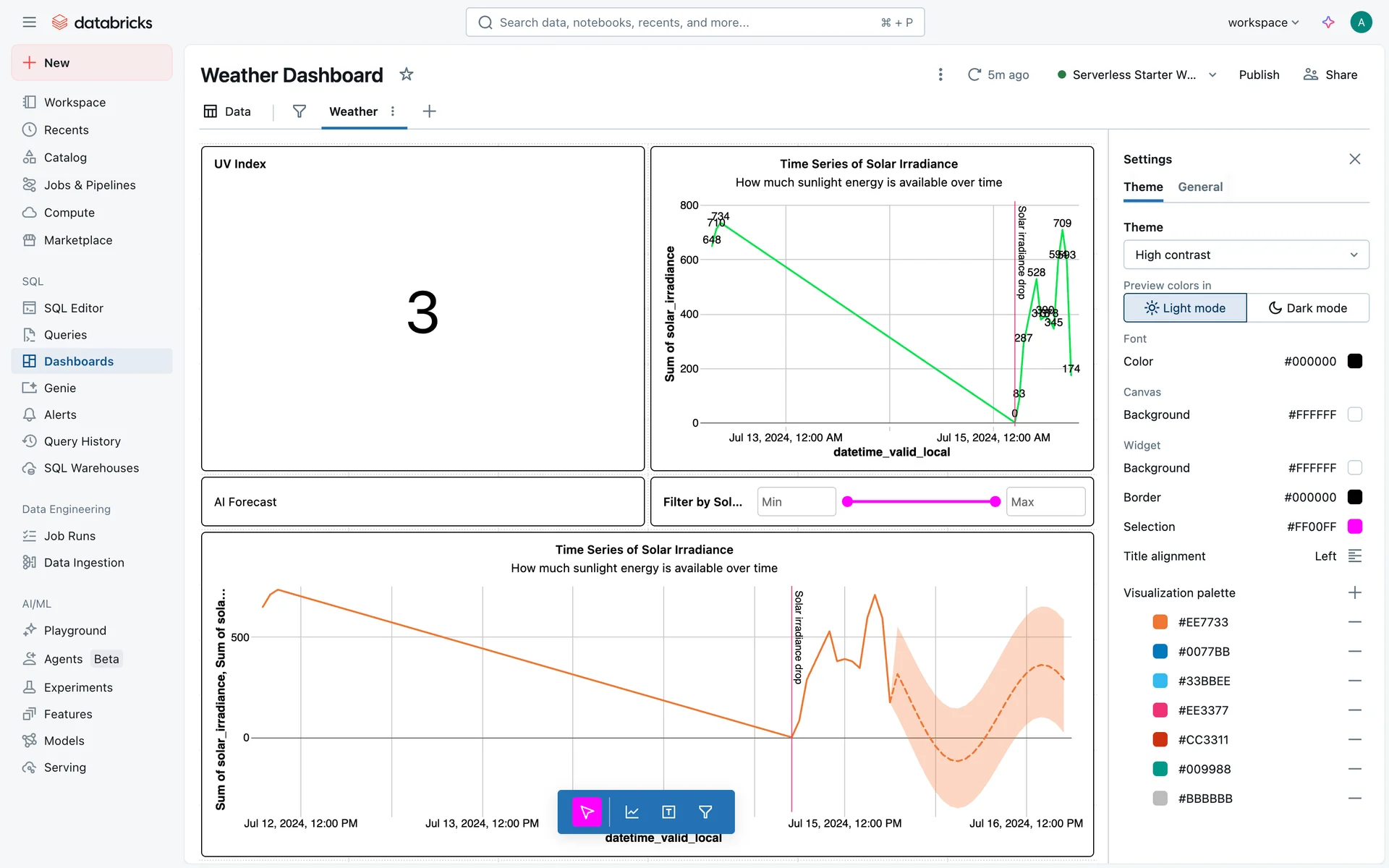The image size is (1389, 868).
Task: Select Light mode color preview
Action: click(1184, 308)
